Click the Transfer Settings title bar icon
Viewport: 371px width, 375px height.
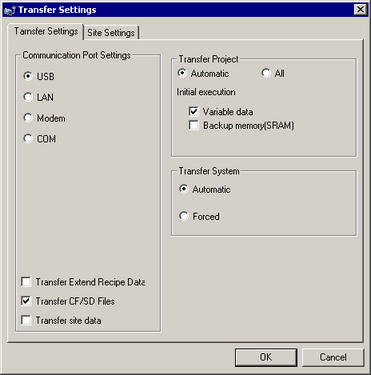[10, 10]
